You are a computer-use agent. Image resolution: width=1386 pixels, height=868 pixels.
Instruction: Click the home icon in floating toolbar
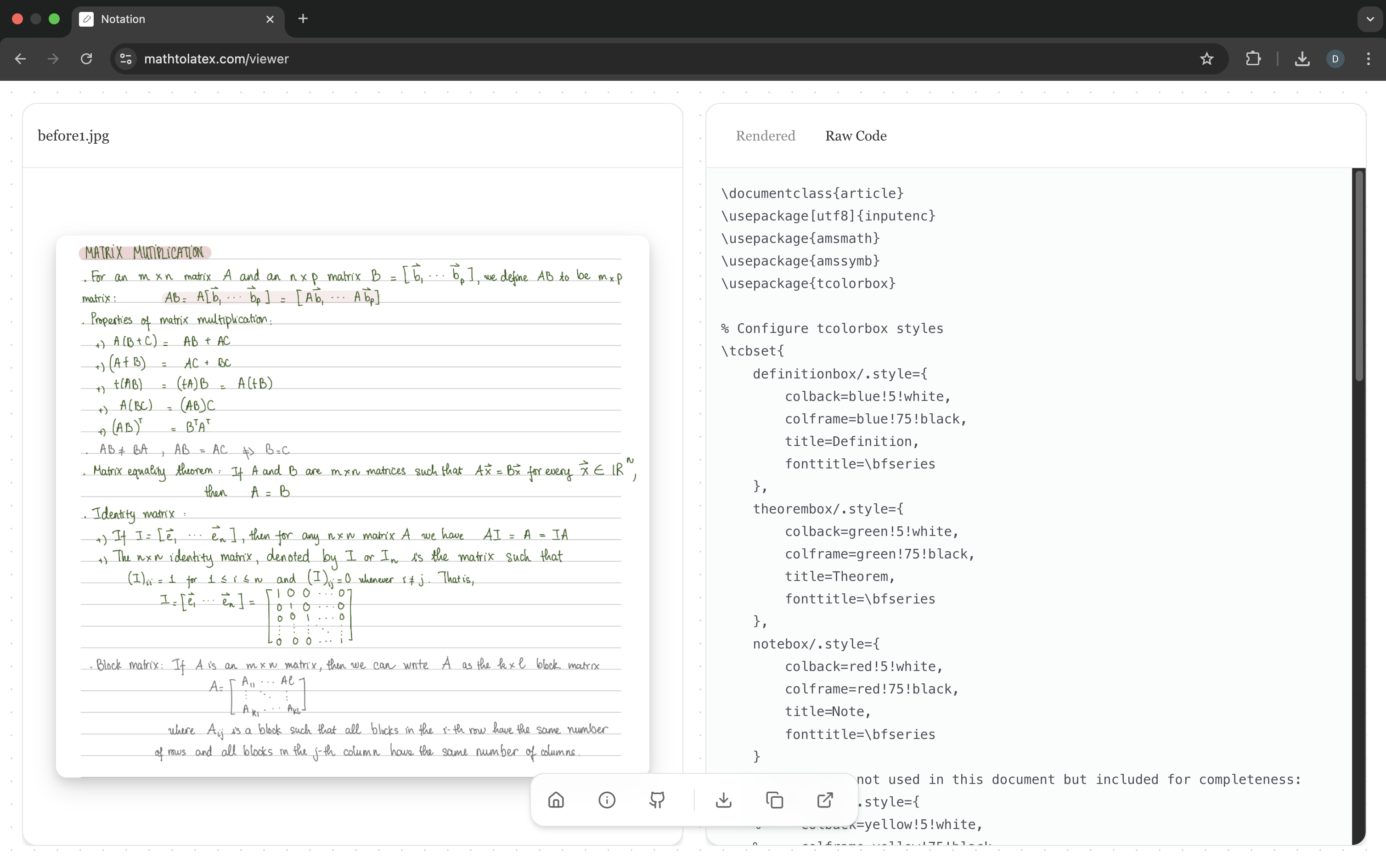tap(556, 800)
